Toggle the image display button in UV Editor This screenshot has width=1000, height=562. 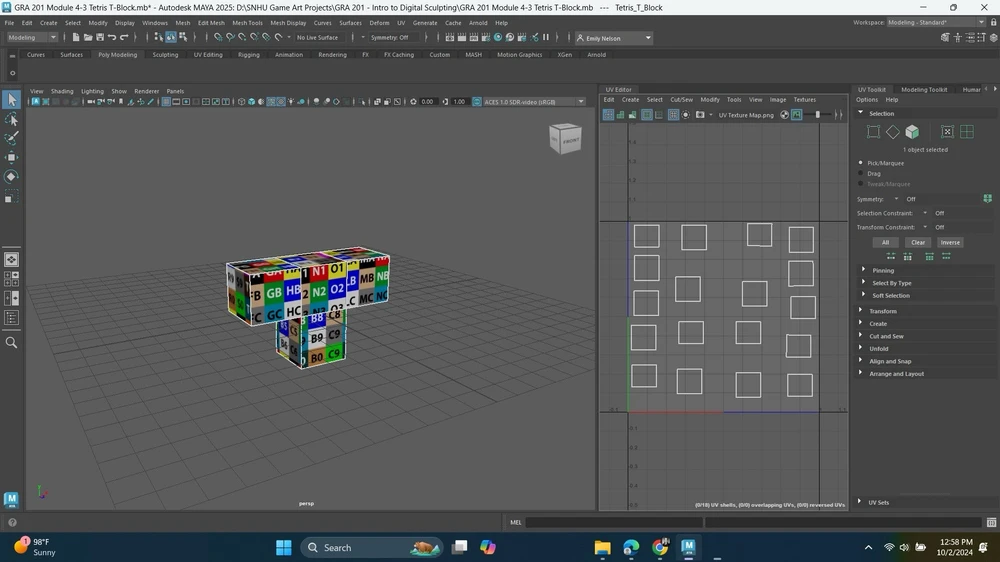797,115
